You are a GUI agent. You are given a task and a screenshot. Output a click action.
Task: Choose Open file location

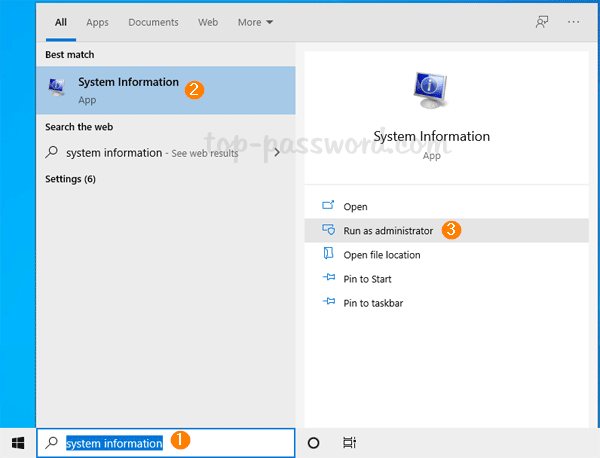click(x=446, y=255)
